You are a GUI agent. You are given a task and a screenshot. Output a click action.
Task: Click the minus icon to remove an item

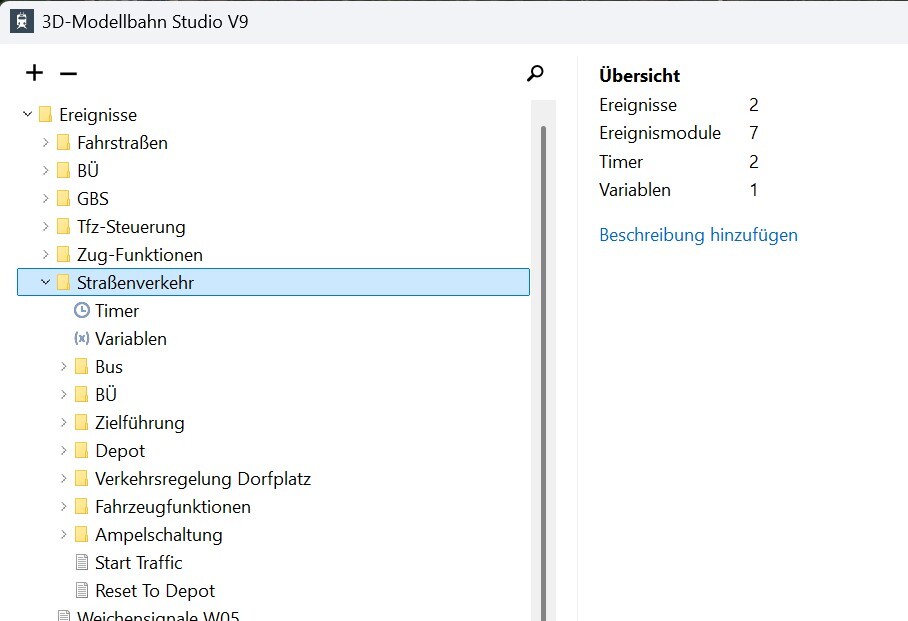(68, 73)
